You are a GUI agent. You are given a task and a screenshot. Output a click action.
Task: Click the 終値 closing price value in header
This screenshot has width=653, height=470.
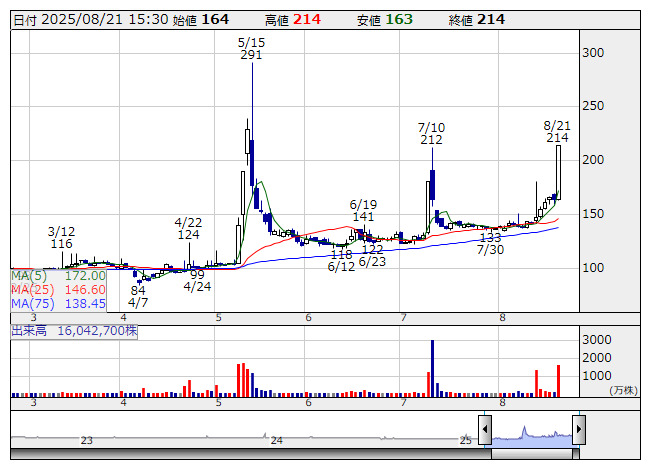tap(491, 20)
